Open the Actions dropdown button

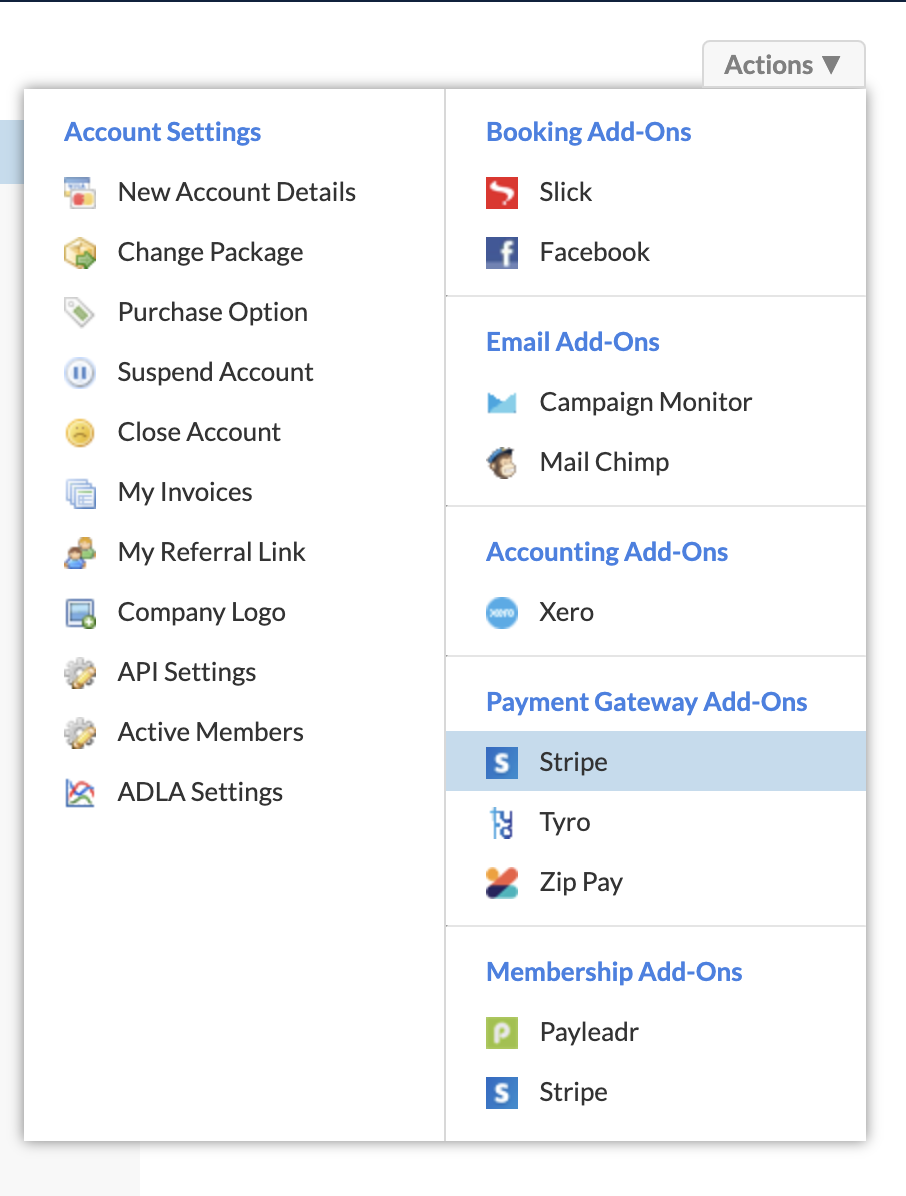pos(783,65)
